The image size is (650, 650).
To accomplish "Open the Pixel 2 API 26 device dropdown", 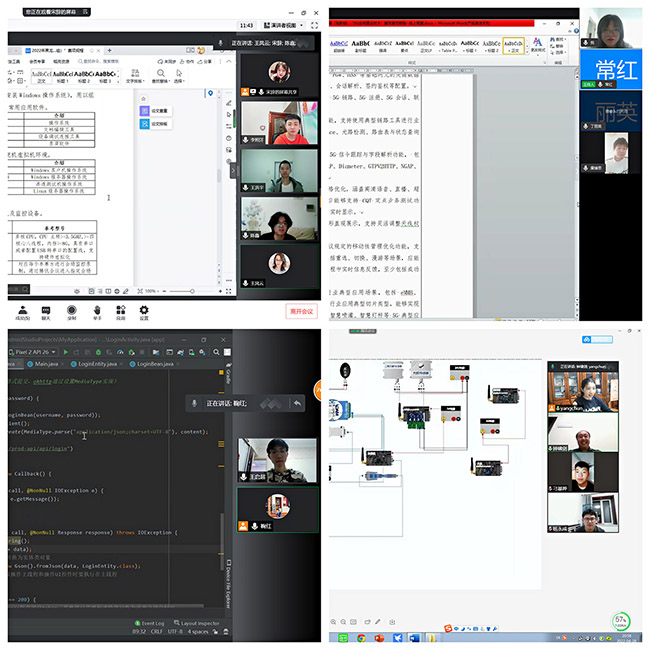I will tap(33, 352).
